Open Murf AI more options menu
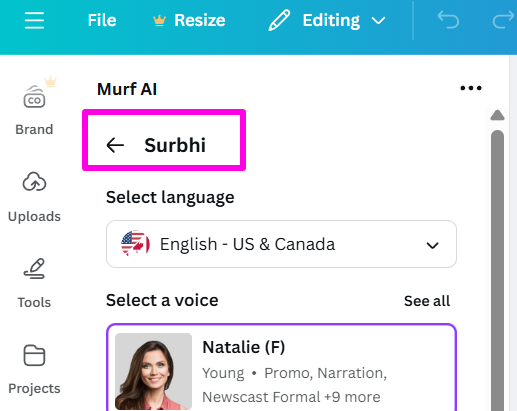The height and width of the screenshot is (411, 517). (x=471, y=88)
